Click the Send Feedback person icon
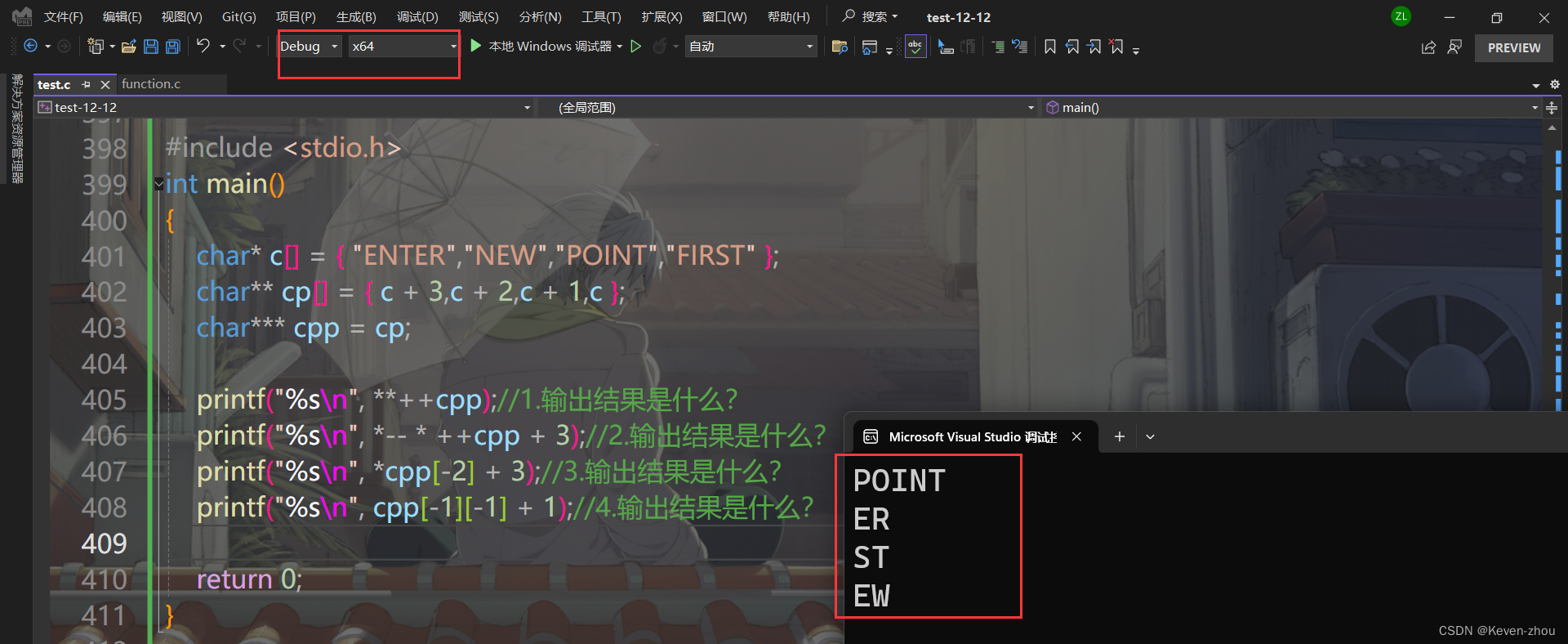The image size is (1568, 644). [x=1454, y=47]
